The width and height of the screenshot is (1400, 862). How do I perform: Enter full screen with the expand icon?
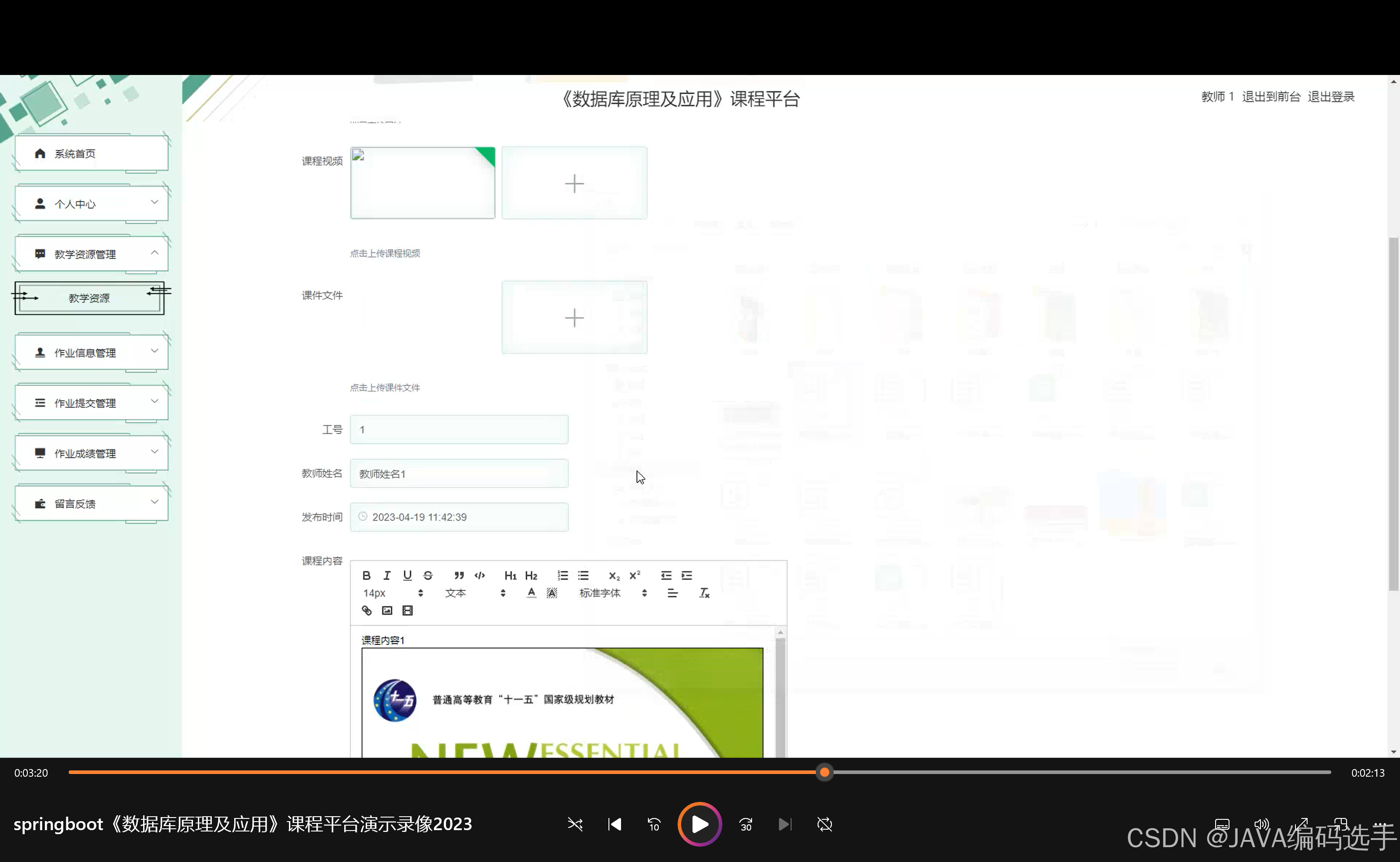tap(1301, 824)
